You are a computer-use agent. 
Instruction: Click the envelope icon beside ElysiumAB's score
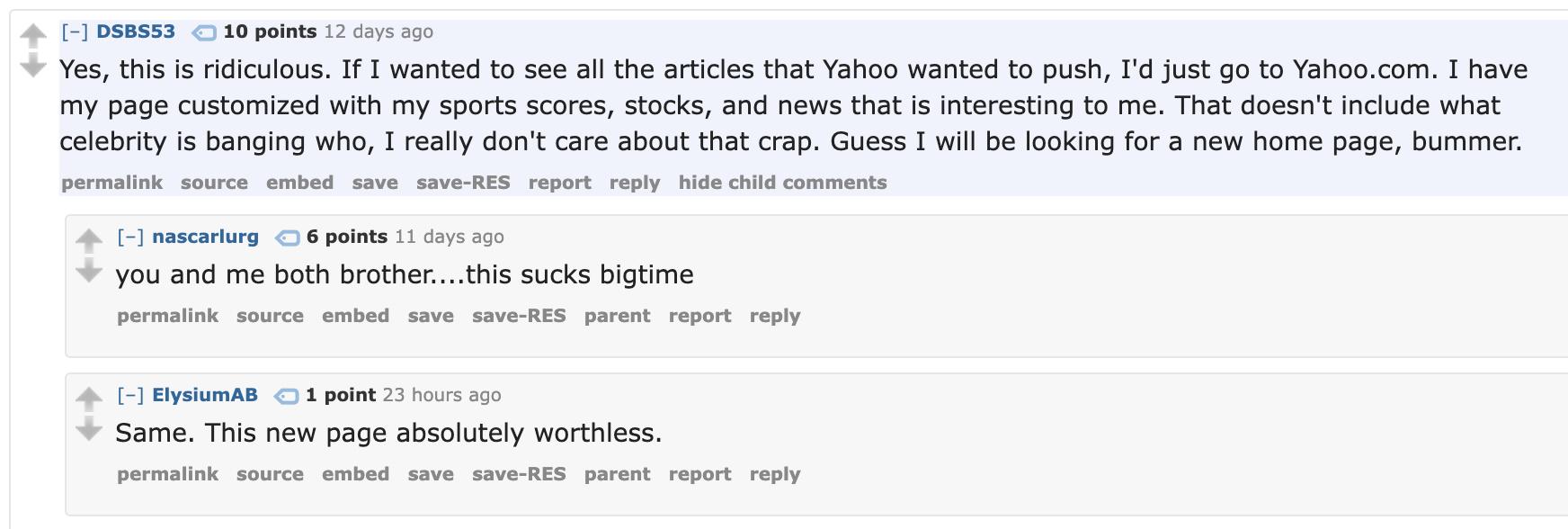tap(286, 394)
